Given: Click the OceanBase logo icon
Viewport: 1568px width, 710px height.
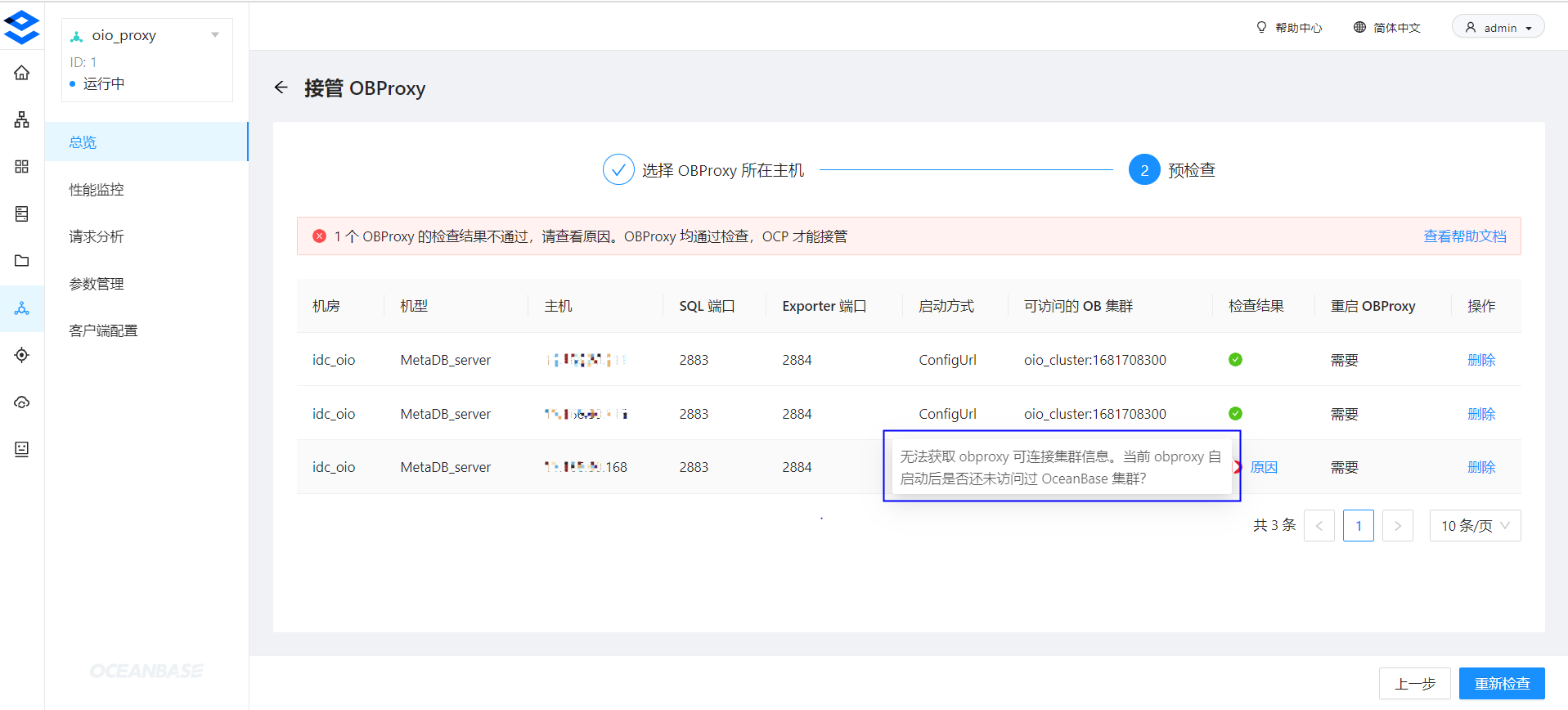Looking at the screenshot, I should (x=21, y=27).
